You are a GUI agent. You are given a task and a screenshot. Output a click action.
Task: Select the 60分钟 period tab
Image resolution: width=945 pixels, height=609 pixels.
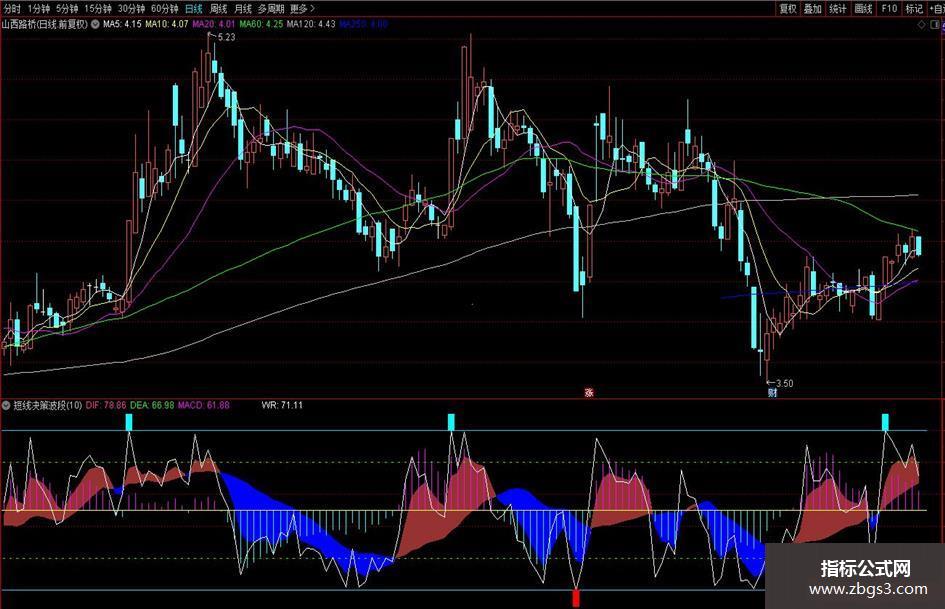(x=165, y=8)
